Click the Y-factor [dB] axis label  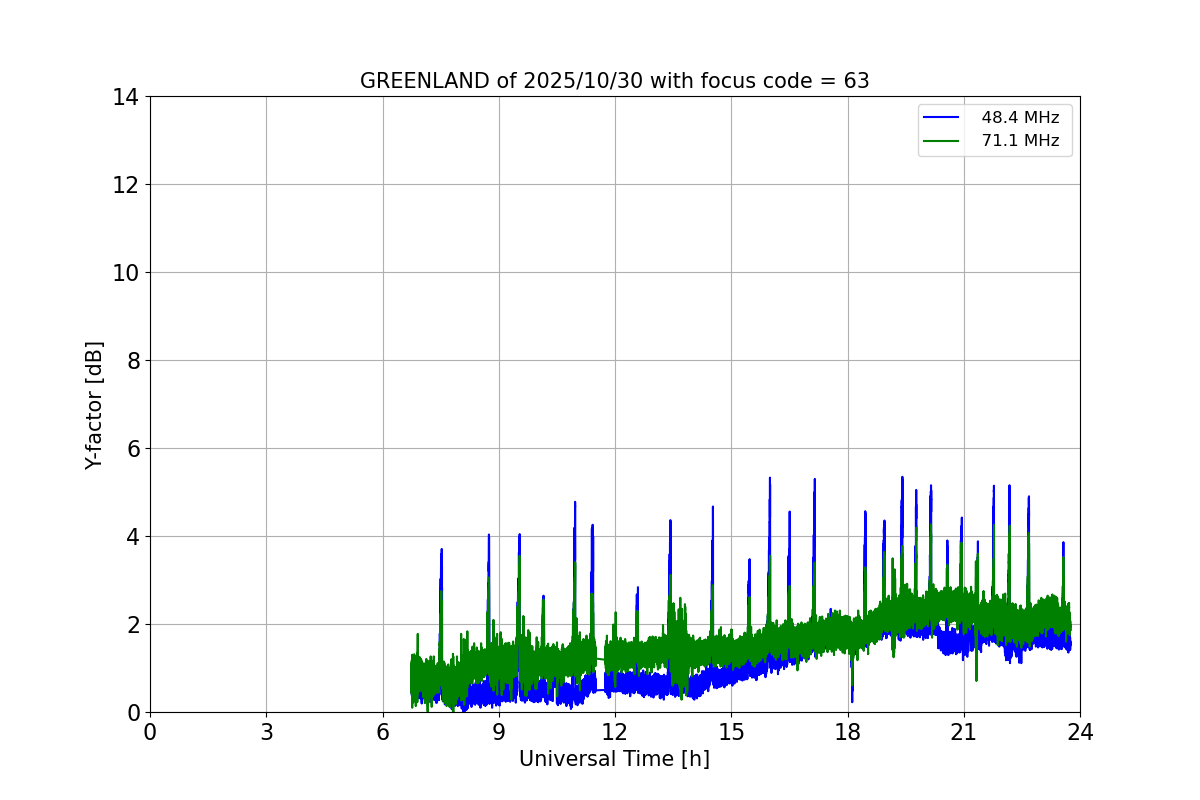pyautogui.click(x=94, y=405)
